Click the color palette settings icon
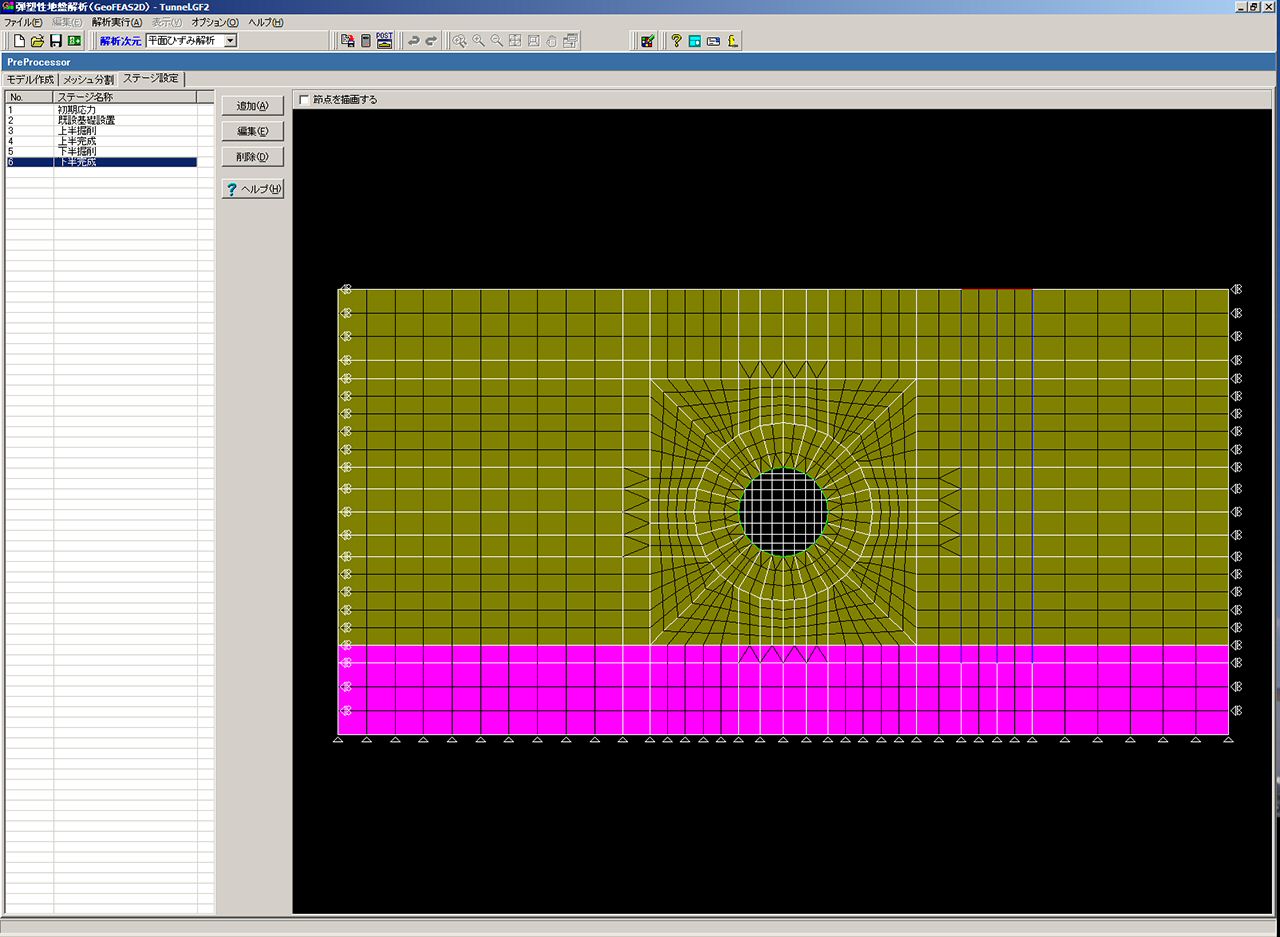 648,41
